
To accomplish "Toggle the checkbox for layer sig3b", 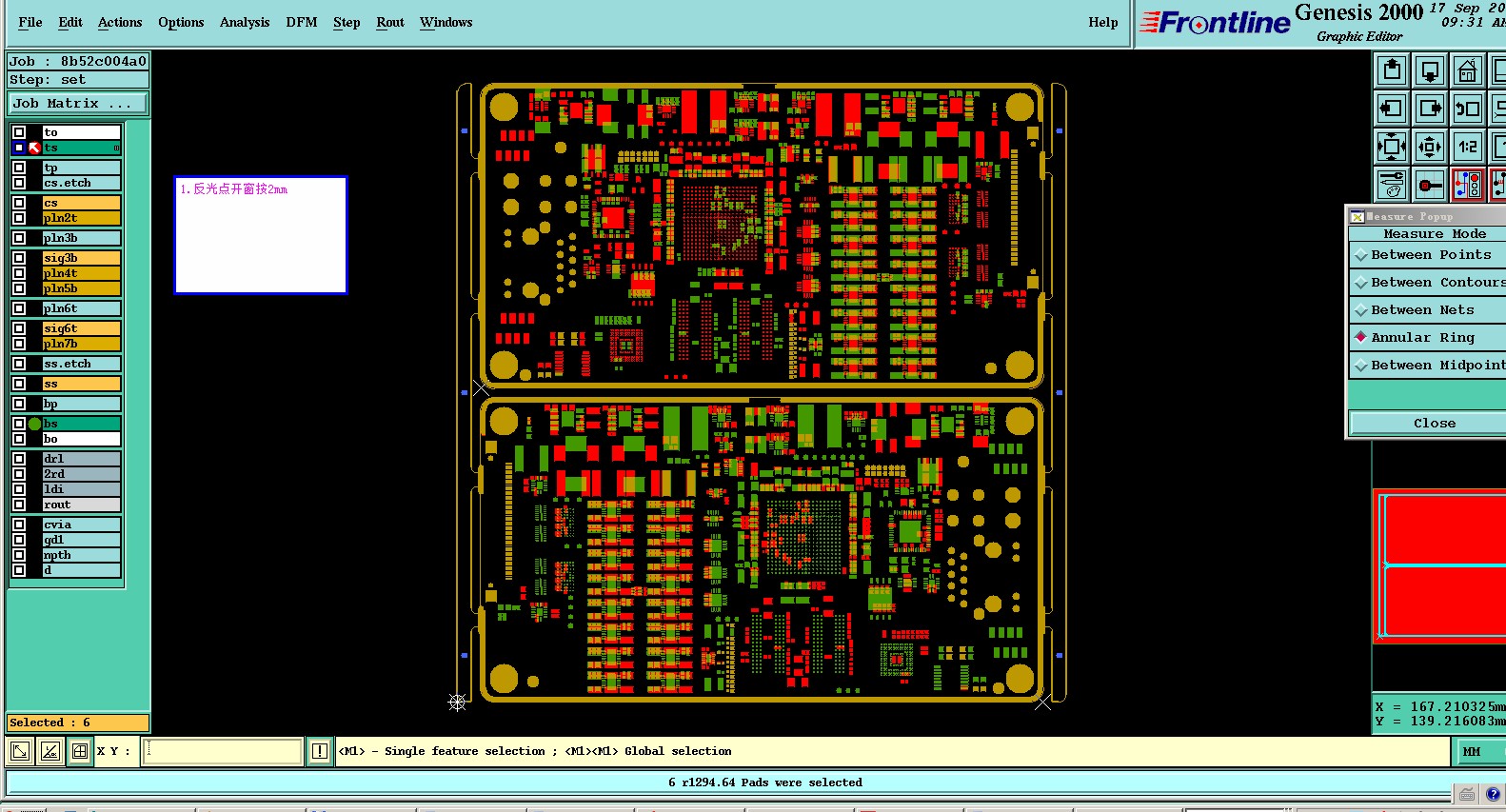I will [x=19, y=258].
